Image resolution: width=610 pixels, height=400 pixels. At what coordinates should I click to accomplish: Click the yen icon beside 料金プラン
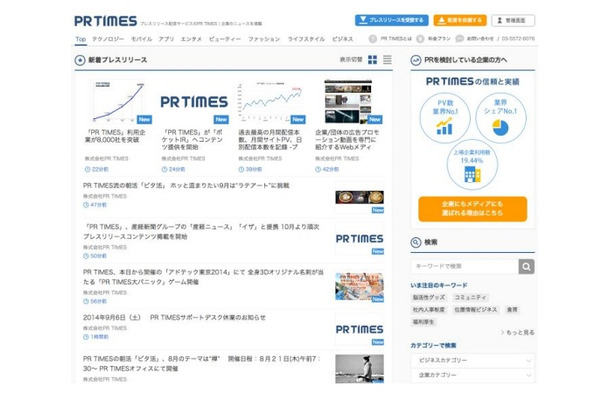coord(420,39)
